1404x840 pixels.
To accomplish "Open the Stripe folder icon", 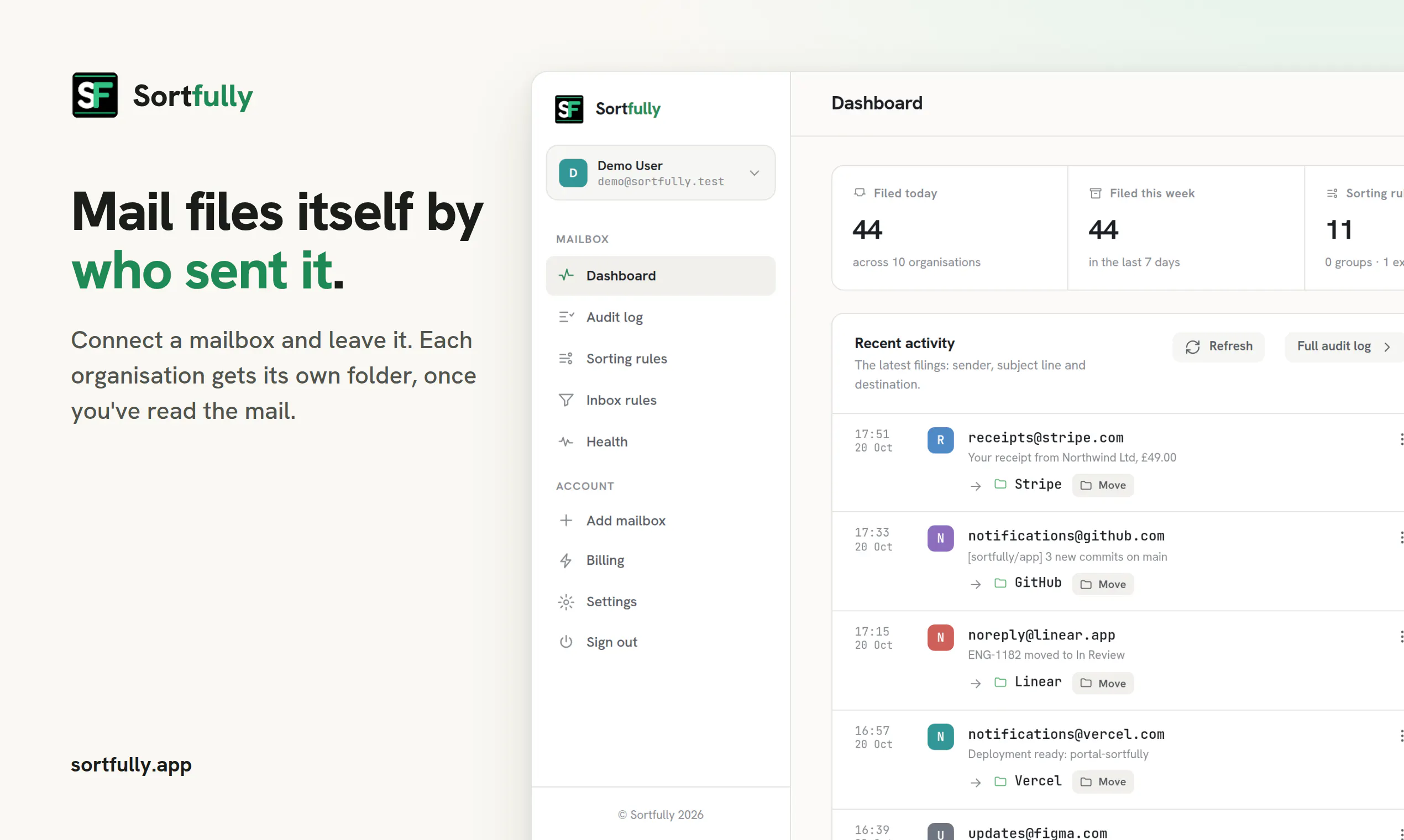I will [1000, 484].
